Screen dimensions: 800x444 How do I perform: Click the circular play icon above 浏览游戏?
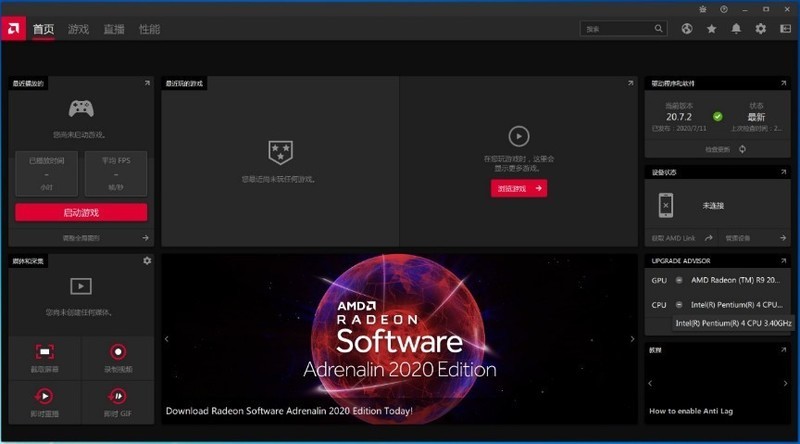pyautogui.click(x=519, y=136)
